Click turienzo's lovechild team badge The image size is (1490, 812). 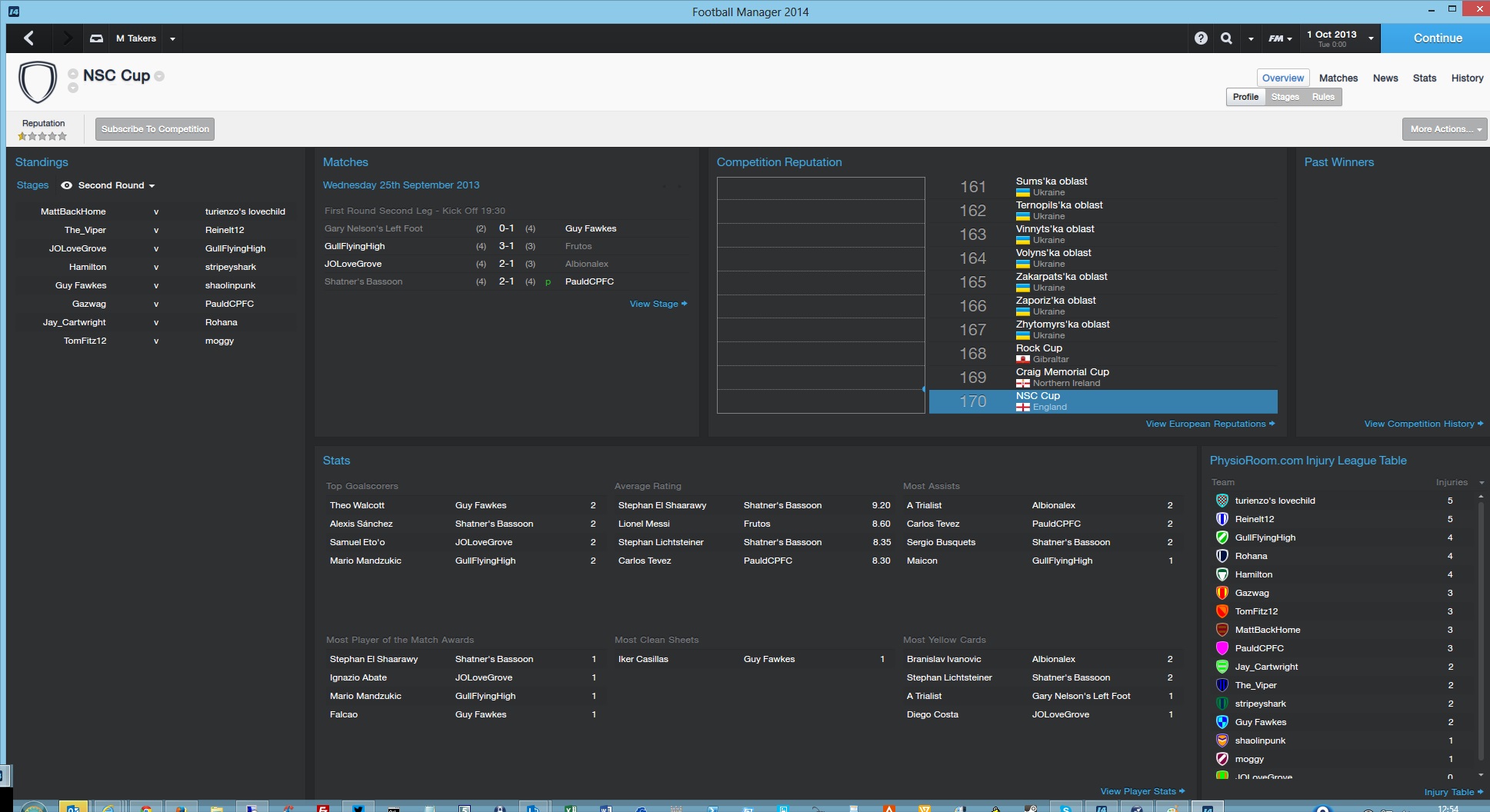coord(1222,501)
